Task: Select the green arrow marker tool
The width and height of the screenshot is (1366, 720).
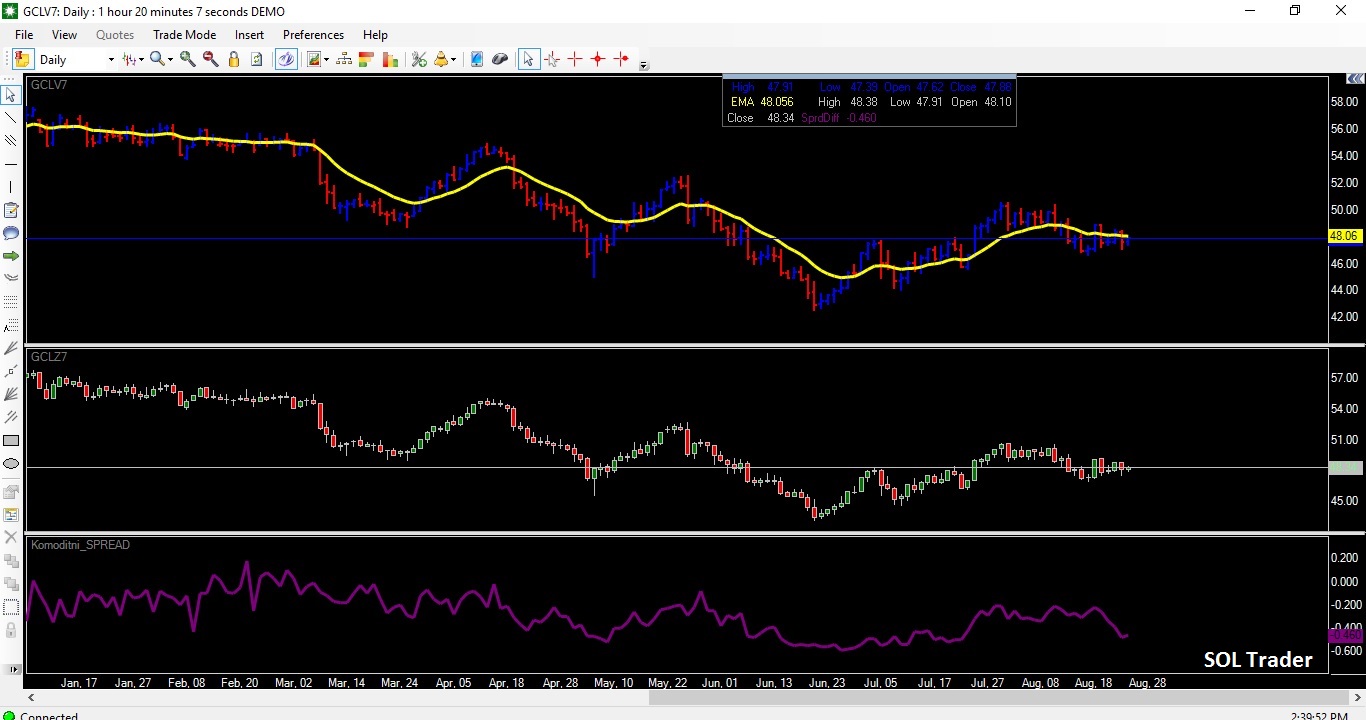Action: (11, 256)
